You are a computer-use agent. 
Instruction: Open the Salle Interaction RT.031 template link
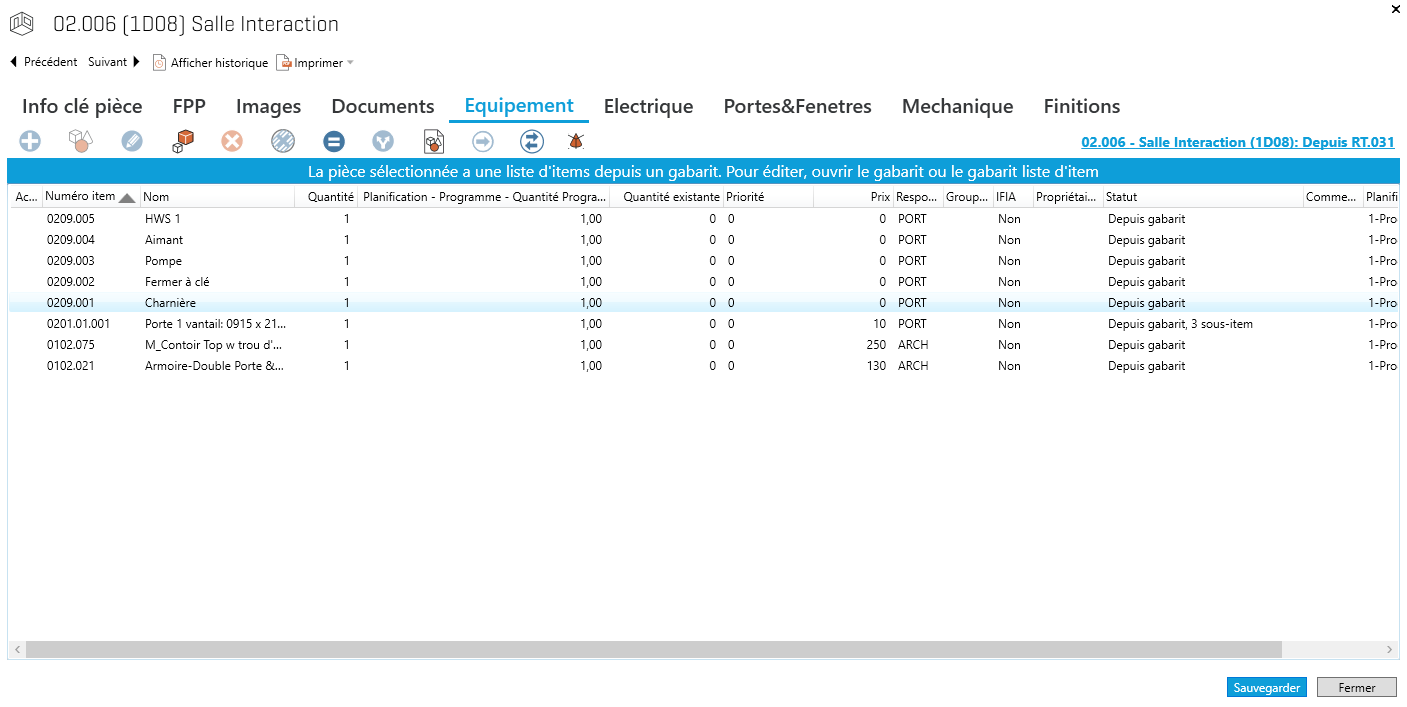1237,143
